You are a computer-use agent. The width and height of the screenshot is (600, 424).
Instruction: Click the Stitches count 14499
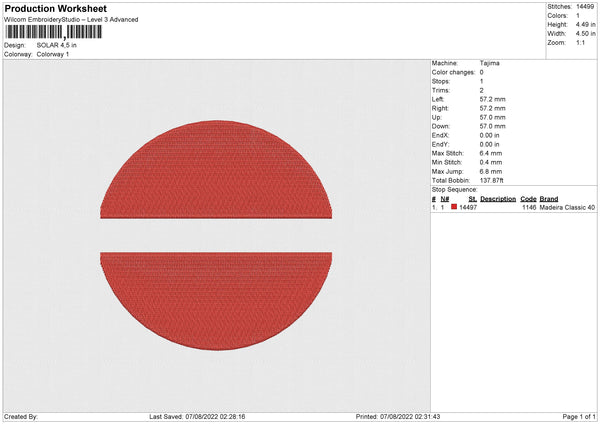[586, 9]
